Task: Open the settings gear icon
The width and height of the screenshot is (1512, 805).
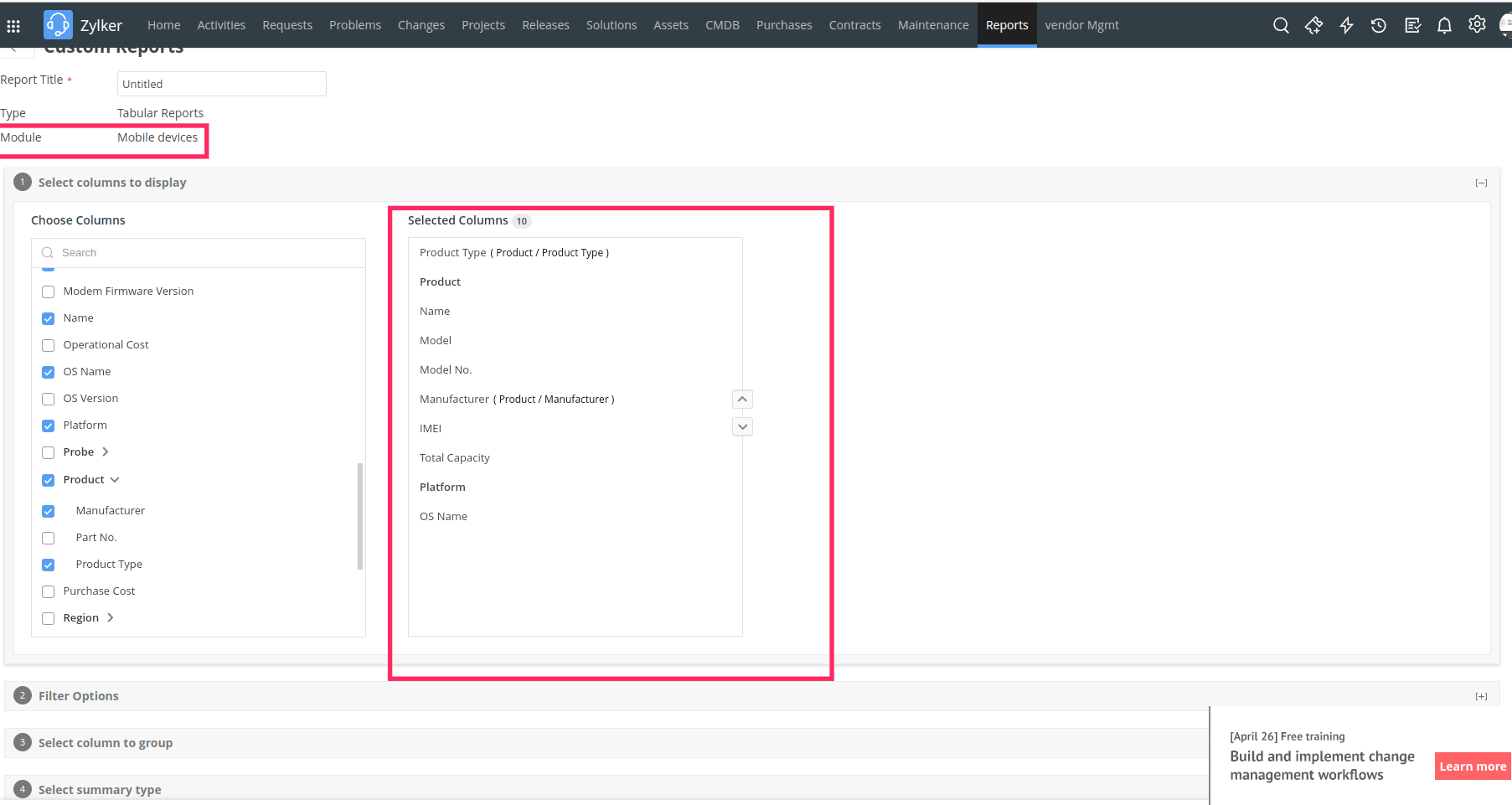Action: [1477, 24]
